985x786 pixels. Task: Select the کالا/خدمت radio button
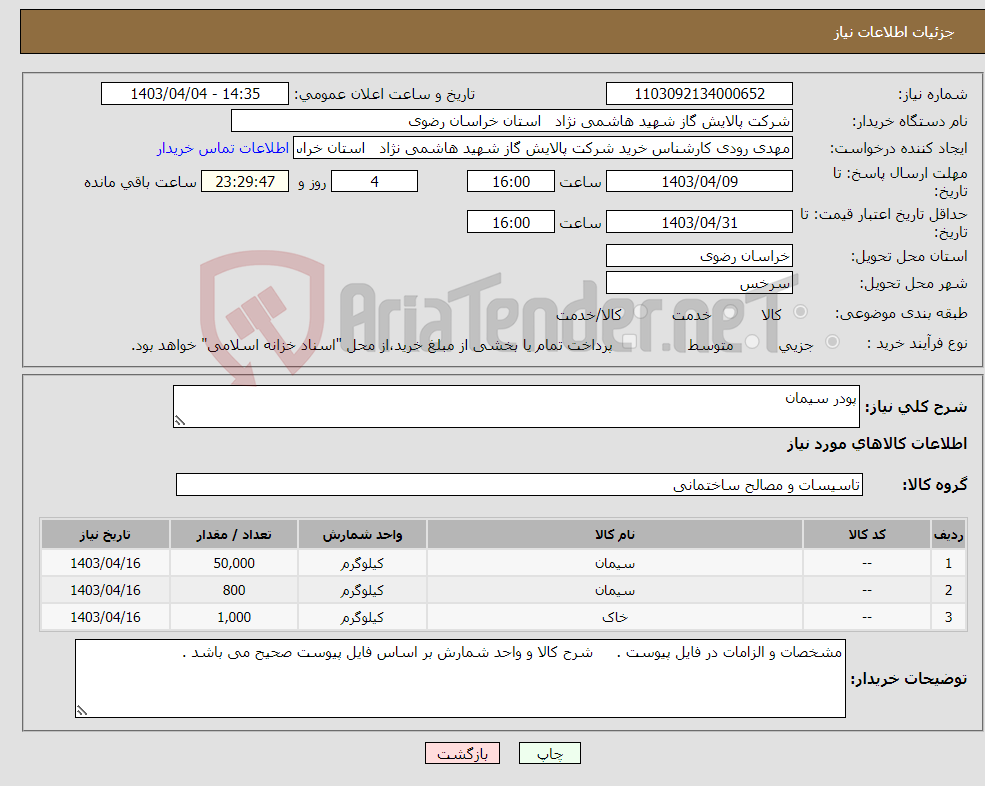tap(640, 312)
